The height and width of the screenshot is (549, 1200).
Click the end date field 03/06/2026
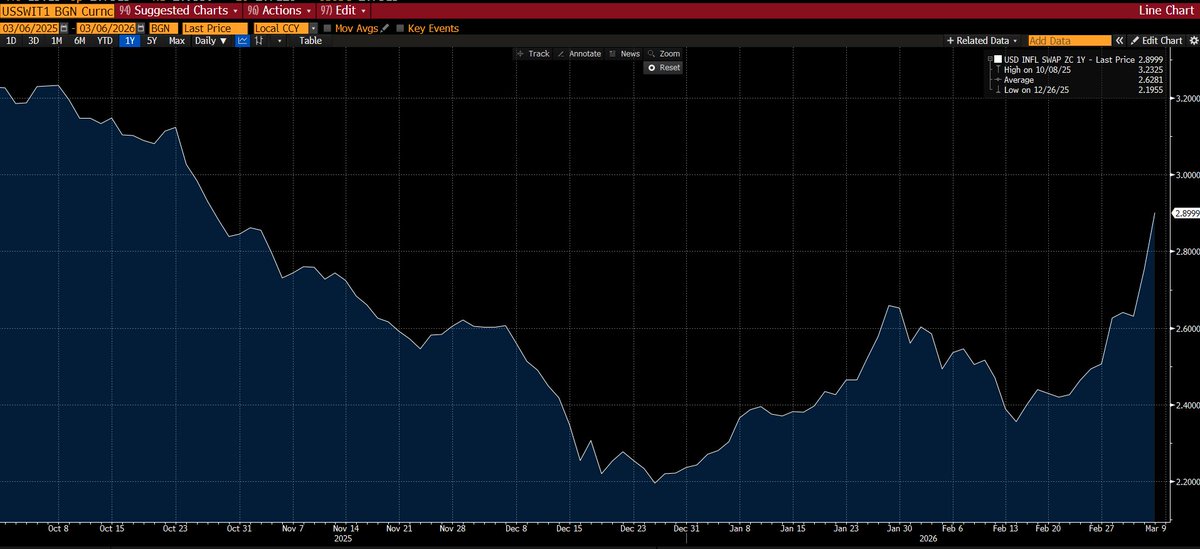(106, 28)
